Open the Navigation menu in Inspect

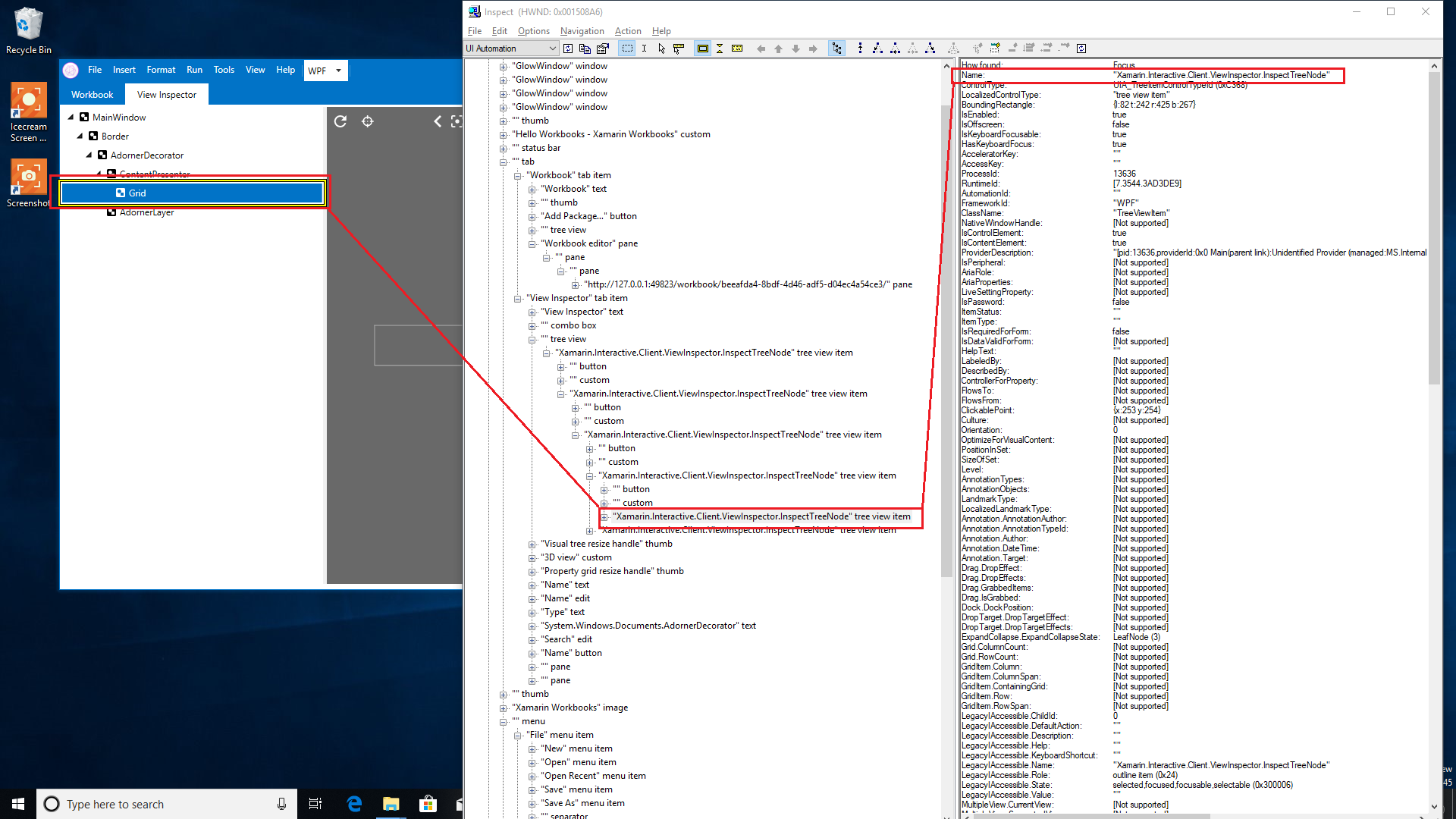point(582,31)
